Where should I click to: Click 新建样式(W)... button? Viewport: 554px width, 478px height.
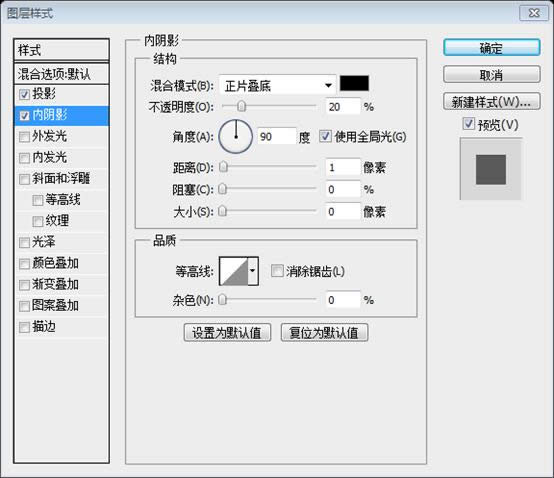(491, 102)
